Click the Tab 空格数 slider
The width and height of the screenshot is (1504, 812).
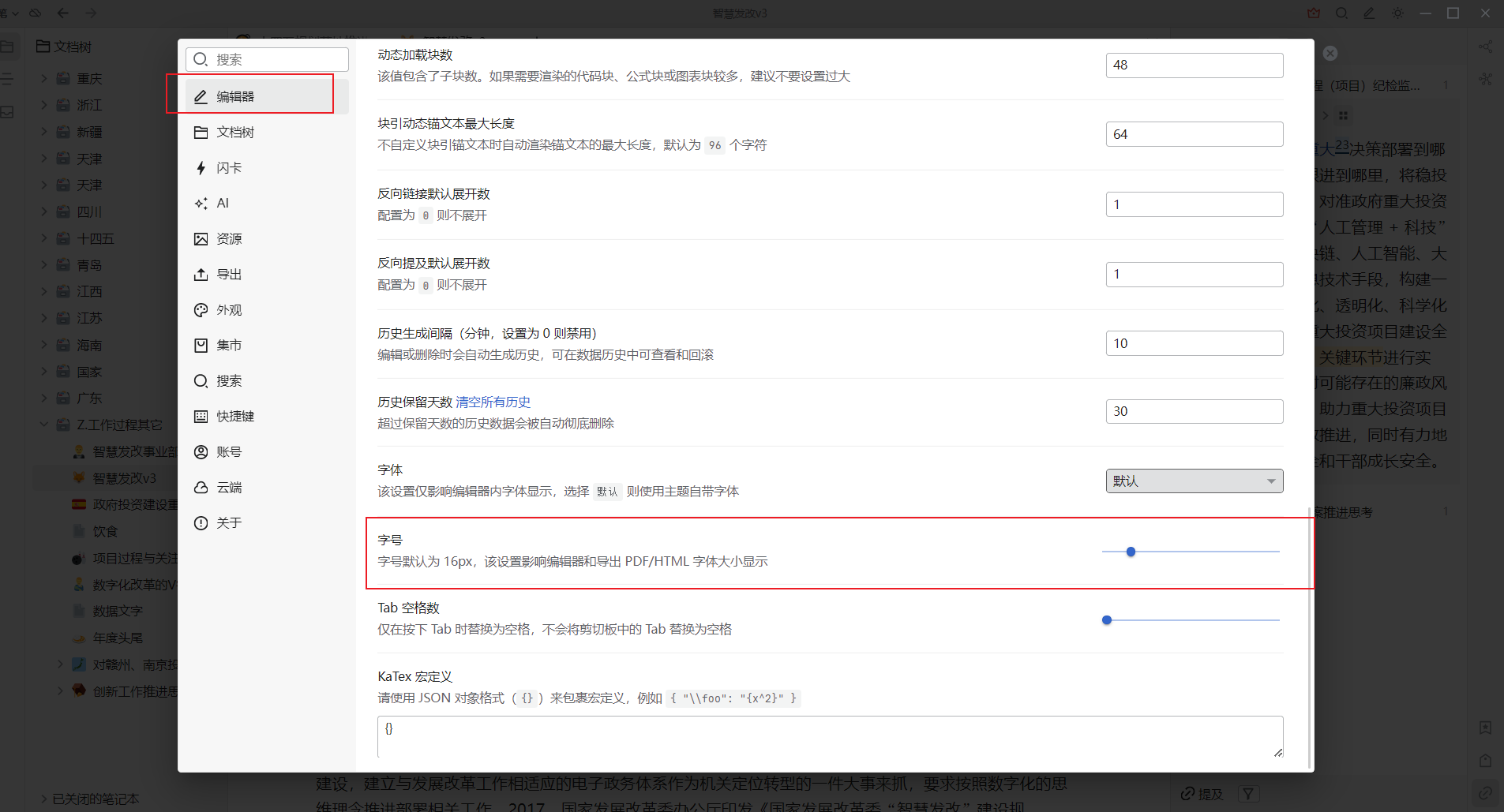(x=1191, y=620)
